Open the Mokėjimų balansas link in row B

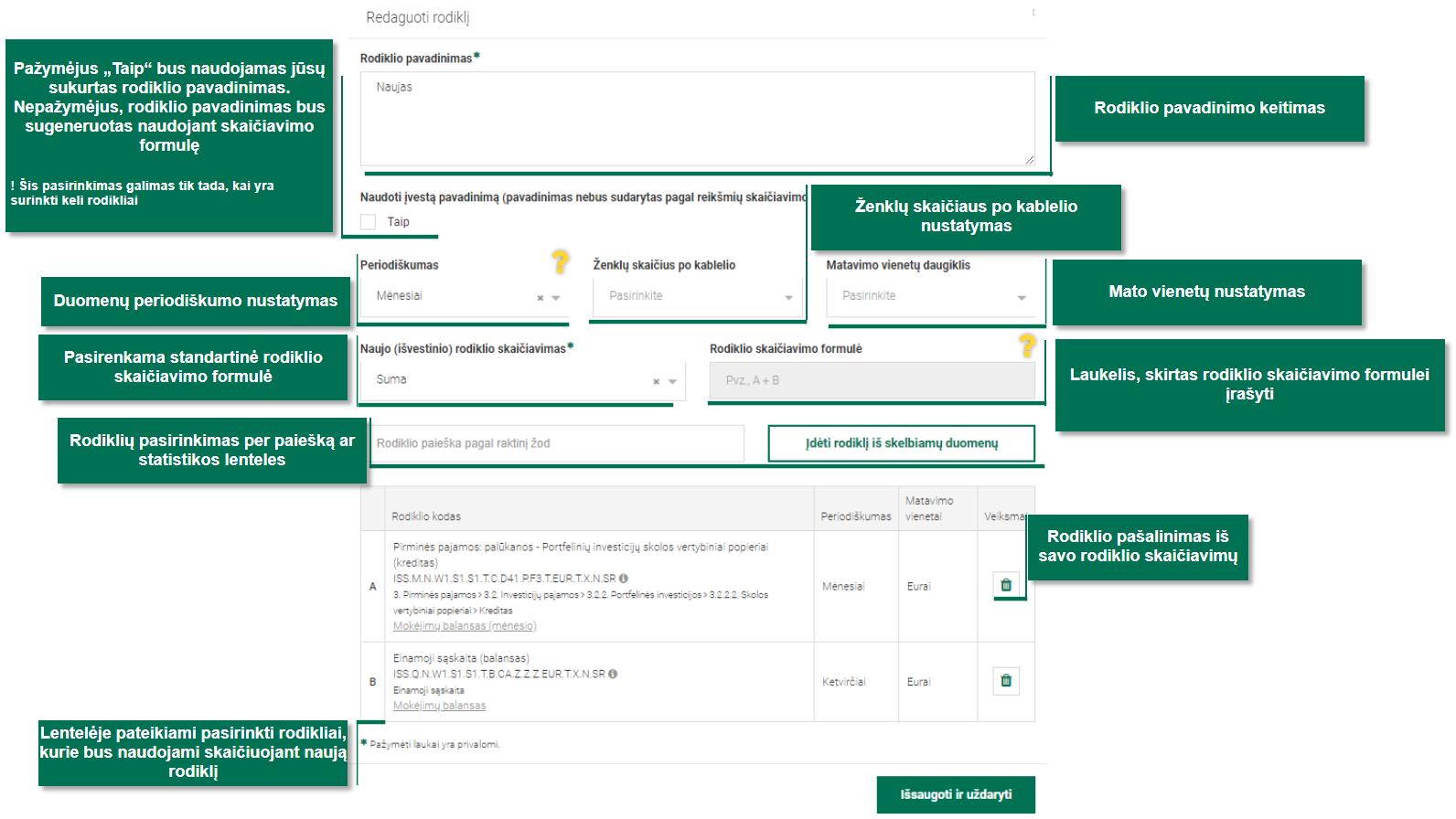tap(439, 706)
